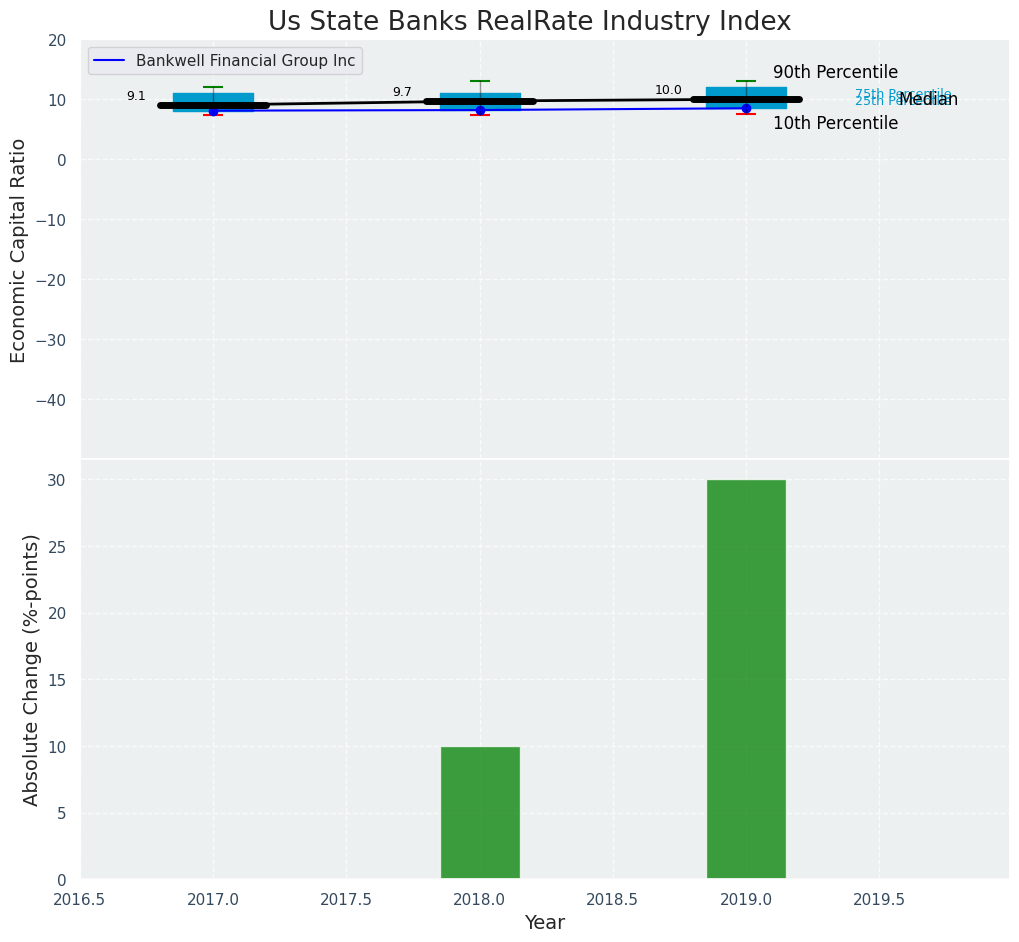The width and height of the screenshot is (1019, 942).
Task: Select the tall green bar for 2019
Action: click(x=746, y=679)
